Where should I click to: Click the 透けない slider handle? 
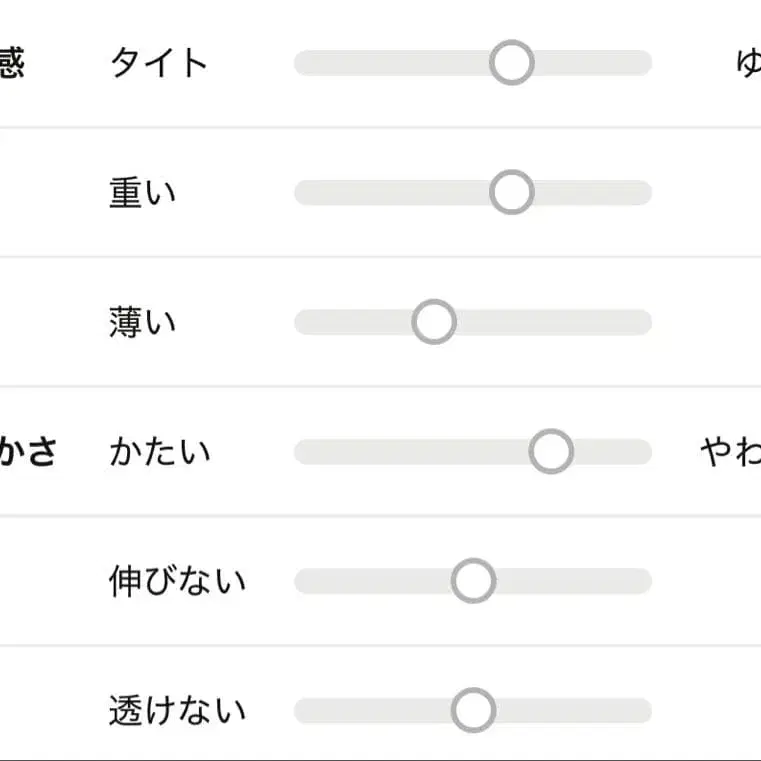click(473, 711)
